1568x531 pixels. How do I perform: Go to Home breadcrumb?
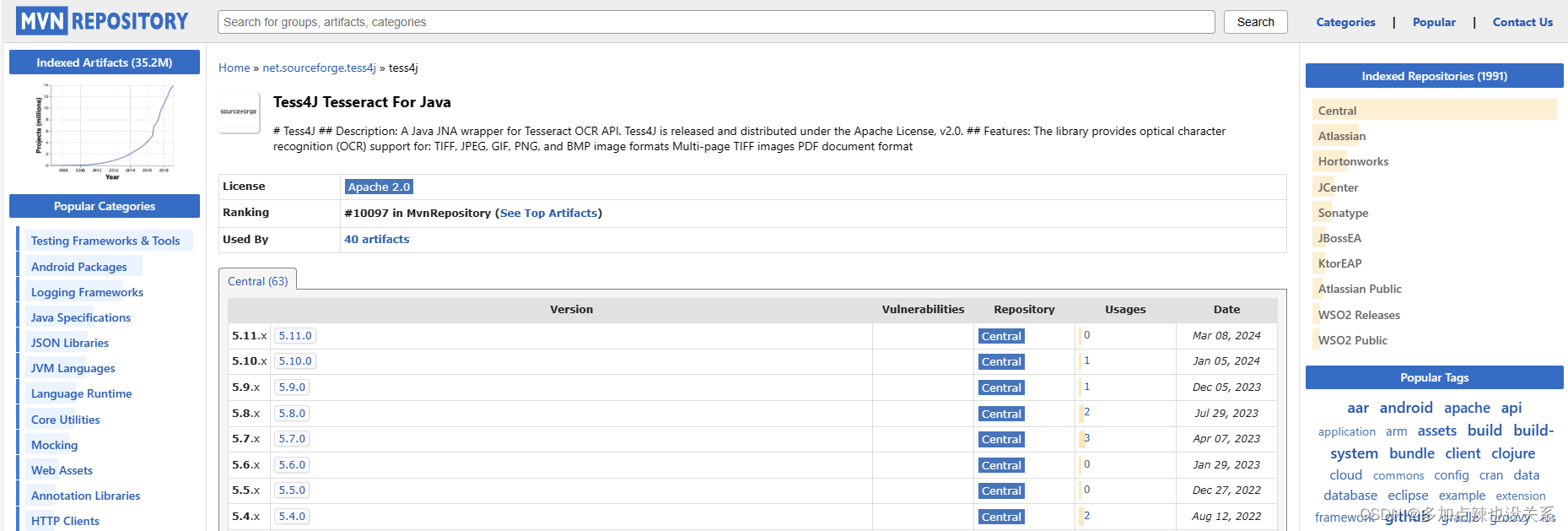click(234, 68)
